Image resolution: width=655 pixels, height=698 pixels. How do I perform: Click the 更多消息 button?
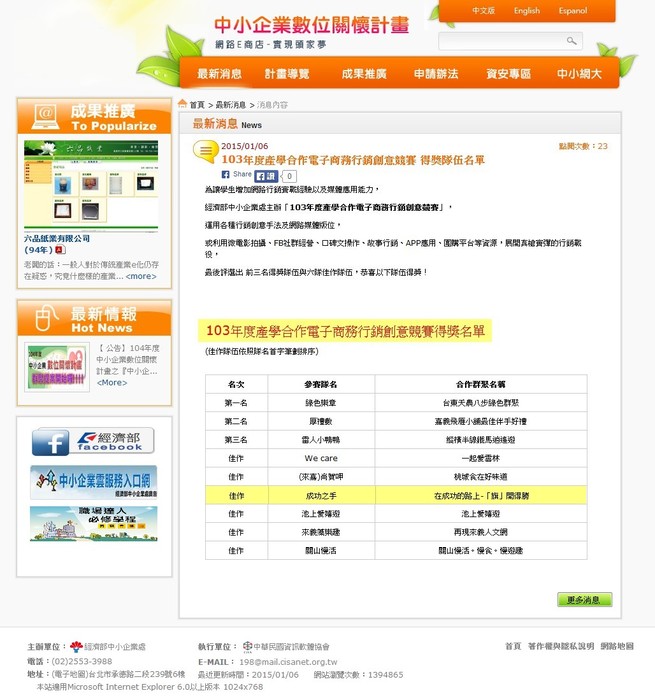pos(584,600)
